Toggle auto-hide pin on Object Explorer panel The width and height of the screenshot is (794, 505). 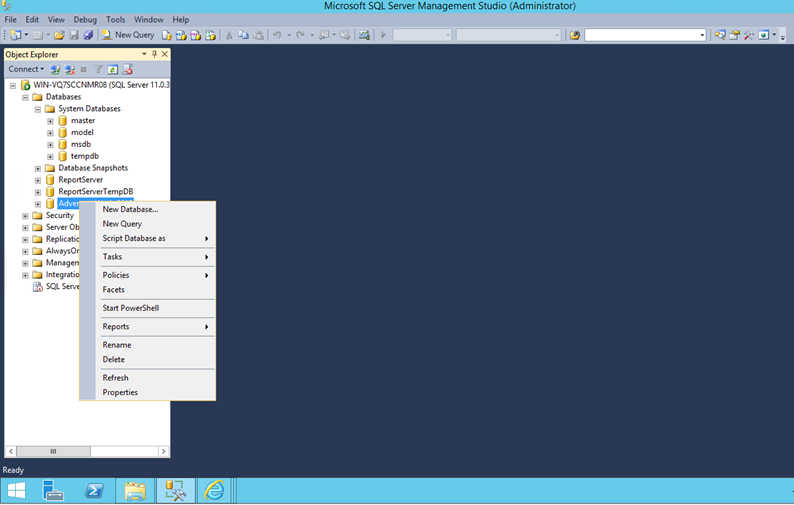tap(154, 54)
